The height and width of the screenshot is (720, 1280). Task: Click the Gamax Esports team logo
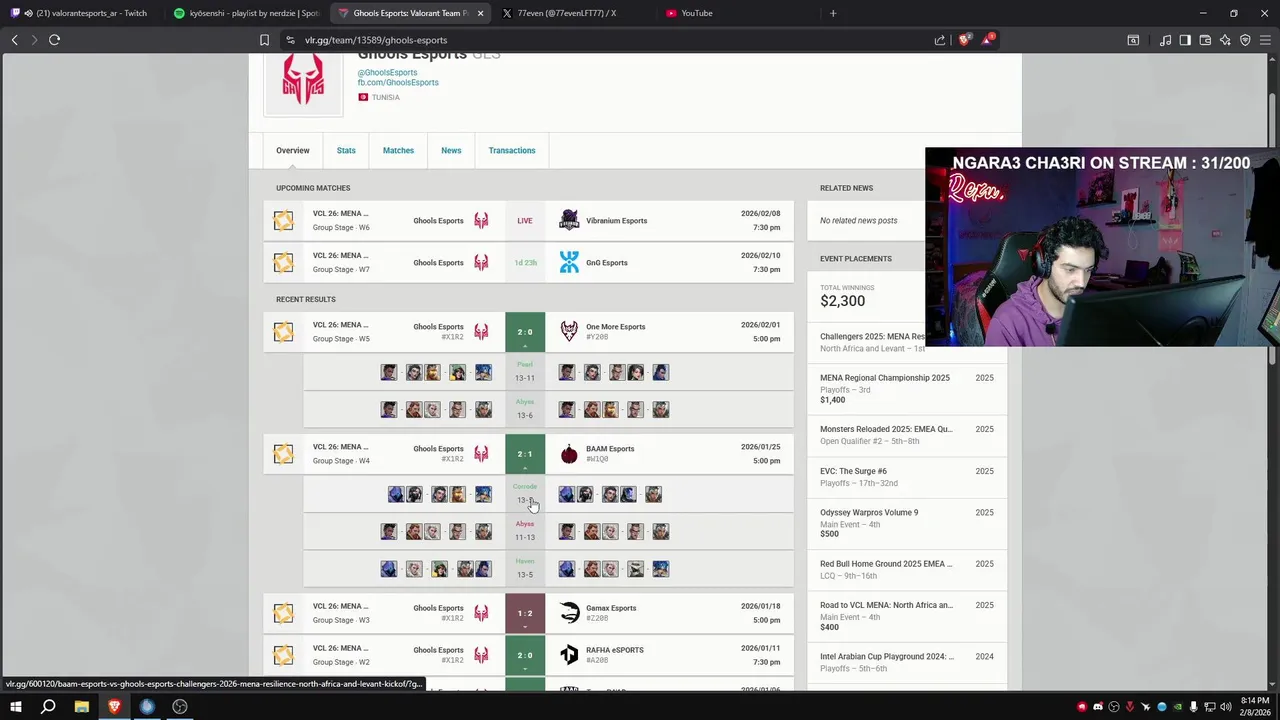click(x=569, y=613)
